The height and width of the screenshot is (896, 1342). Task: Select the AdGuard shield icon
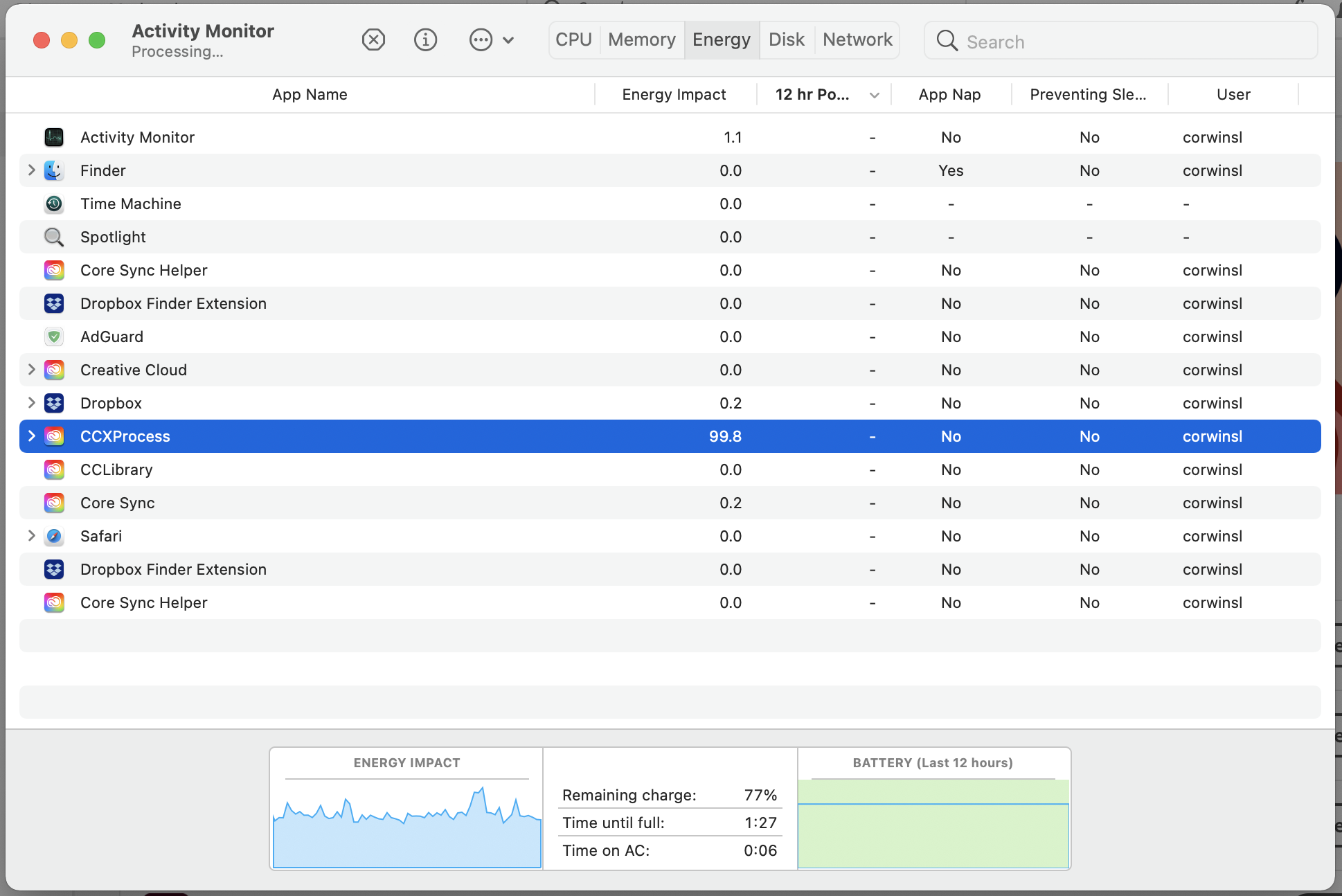[x=53, y=337]
